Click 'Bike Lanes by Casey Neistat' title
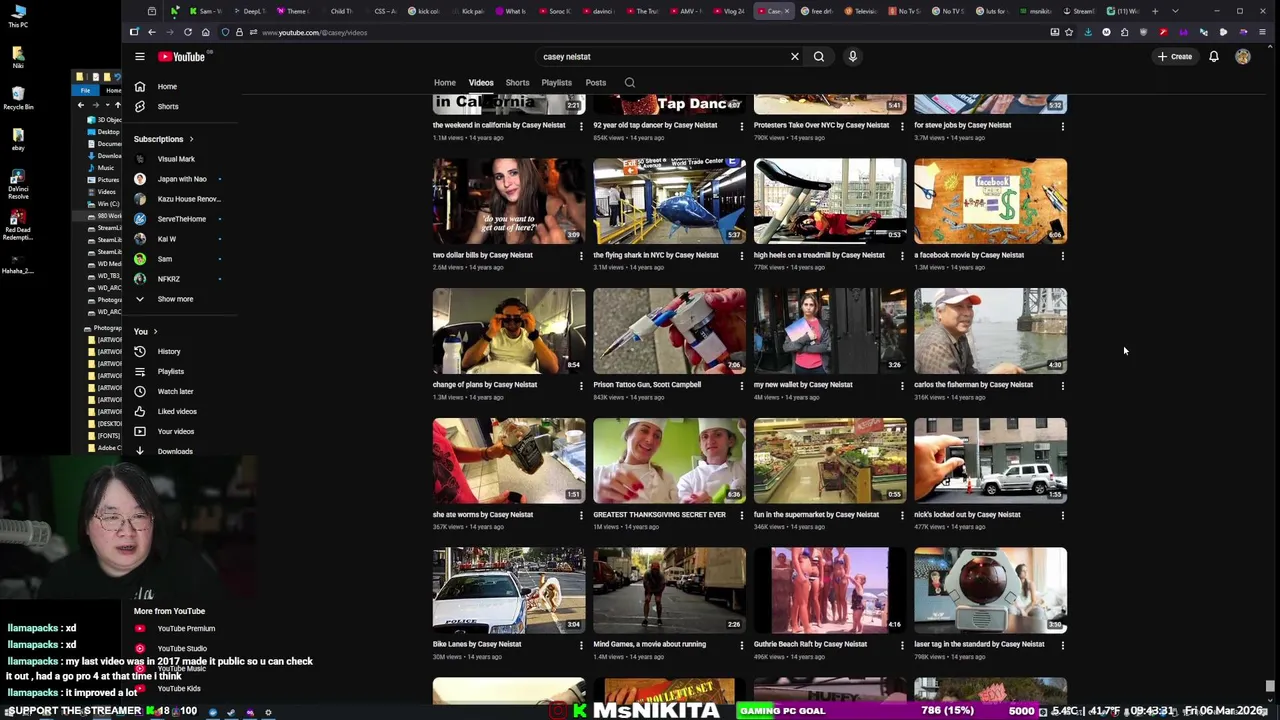Screen dimensions: 1280x720 click(x=477, y=645)
